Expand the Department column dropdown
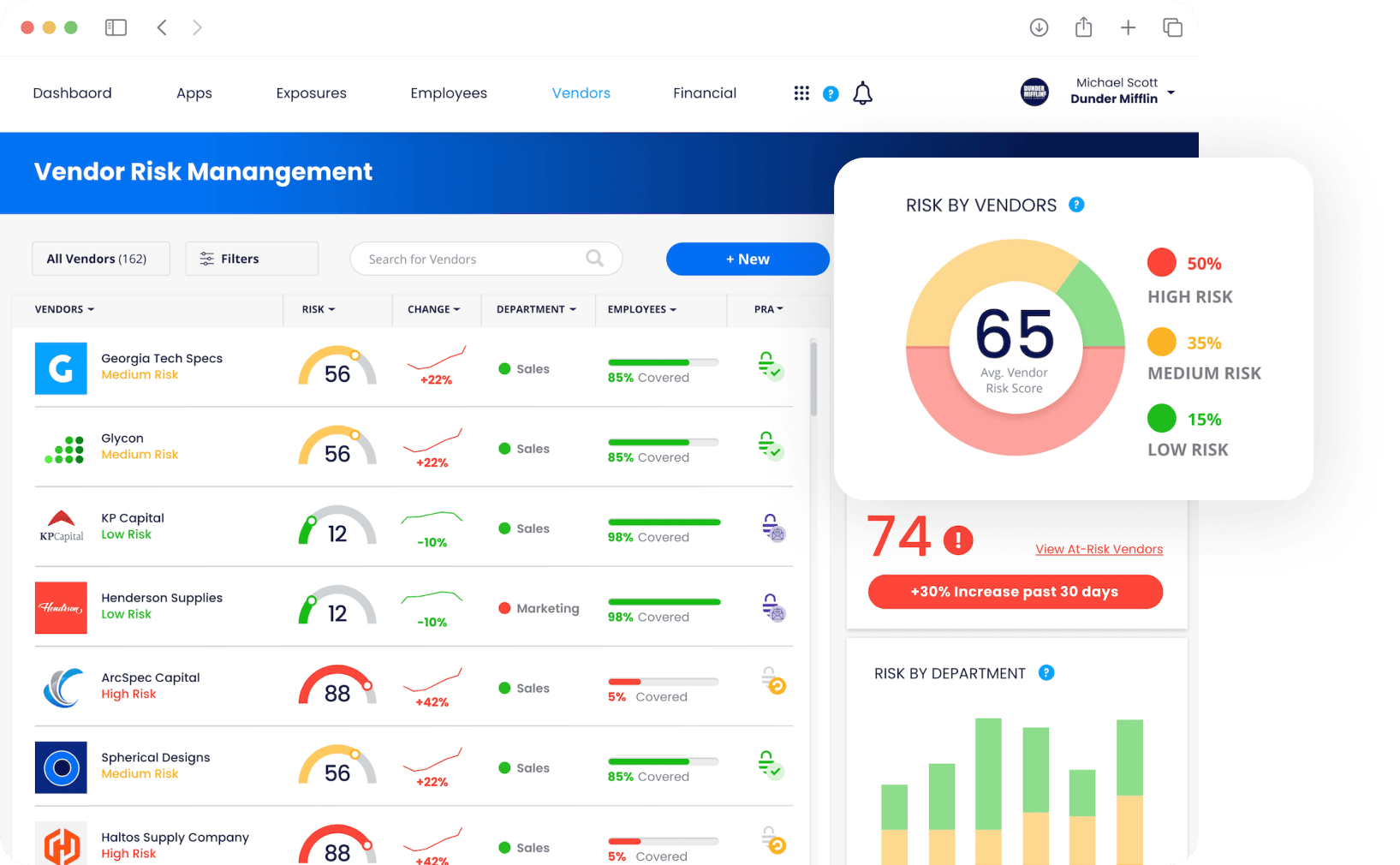This screenshot has width=1400, height=865. pyautogui.click(x=536, y=309)
